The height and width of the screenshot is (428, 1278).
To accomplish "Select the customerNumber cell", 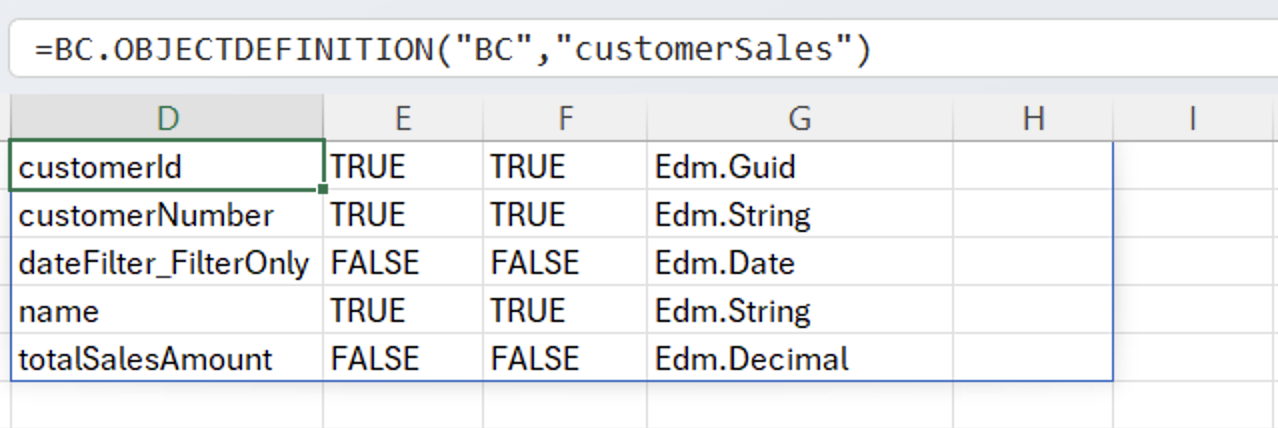I will 167,215.
